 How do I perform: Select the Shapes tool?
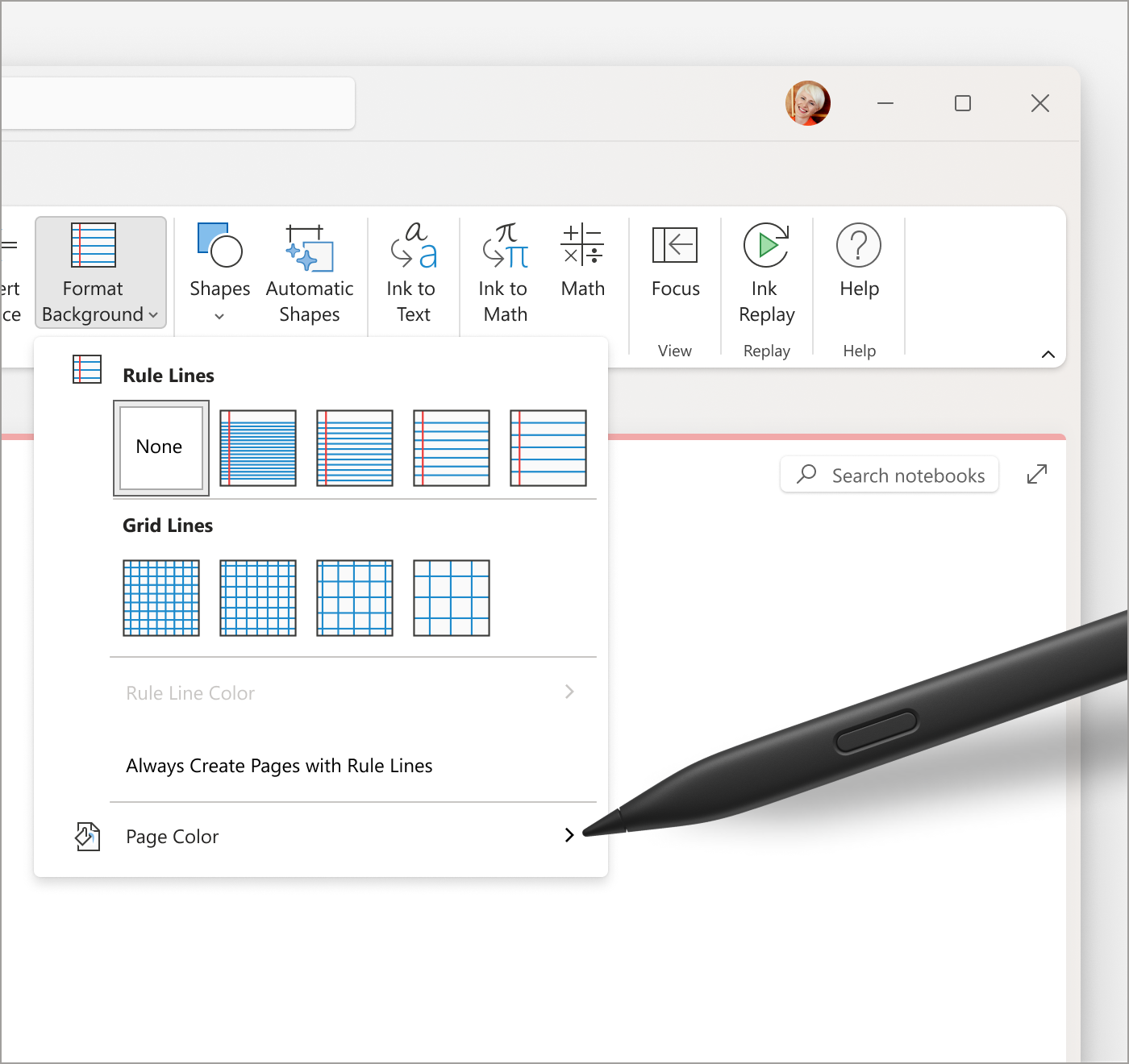point(219,266)
